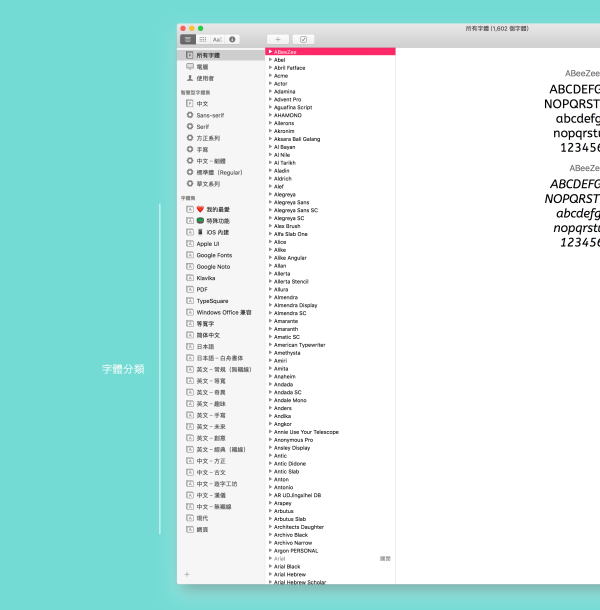Switch to custom 'Aa' preview view
Screen dimensions: 600x610
[x=217, y=39]
